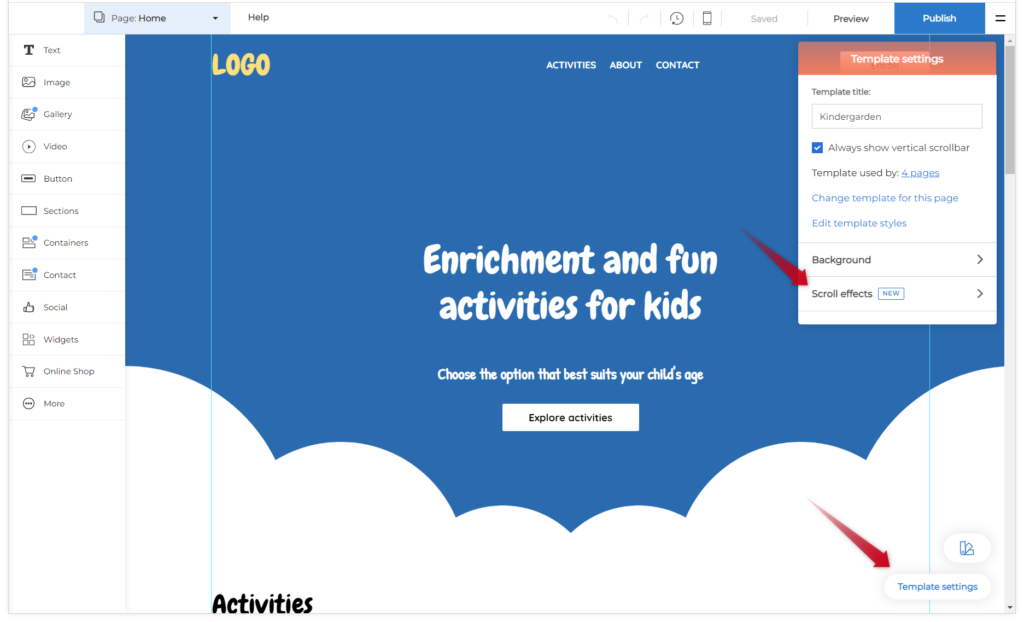Open the hamburger menu icon
Screen dimensions: 1024x622
click(1000, 18)
